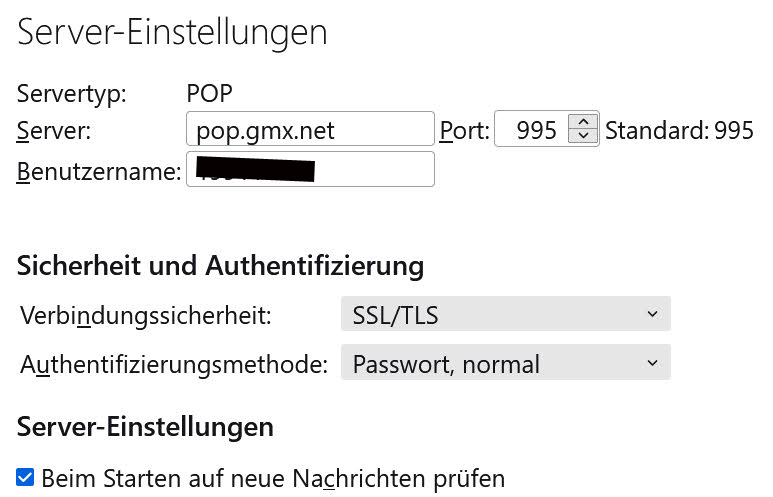
Task: Click the chevron beside 'Passwort, normal'
Action: click(x=652, y=363)
